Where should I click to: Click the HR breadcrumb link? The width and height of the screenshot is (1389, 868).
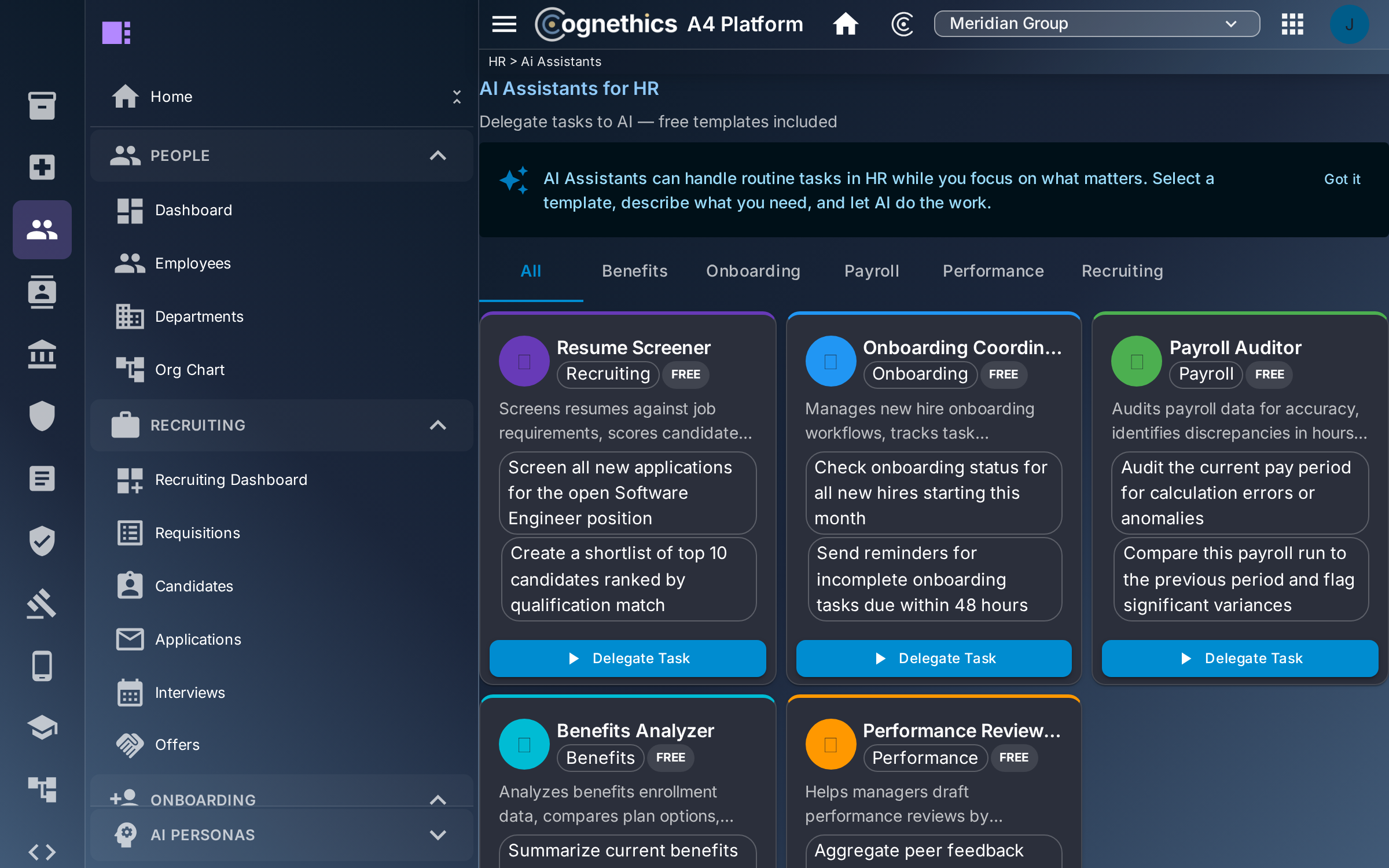coord(497,61)
